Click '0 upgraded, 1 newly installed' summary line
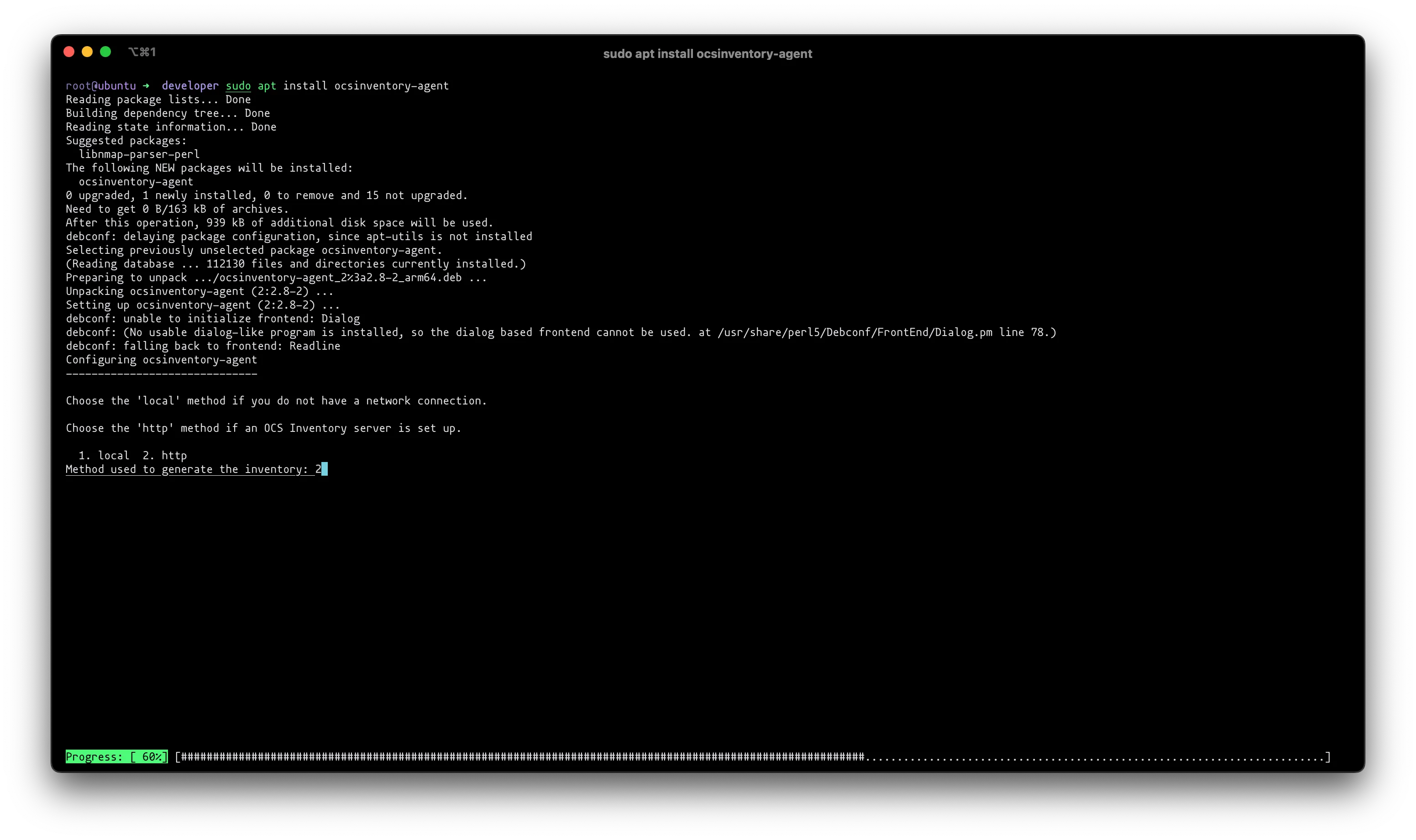 tap(267, 195)
